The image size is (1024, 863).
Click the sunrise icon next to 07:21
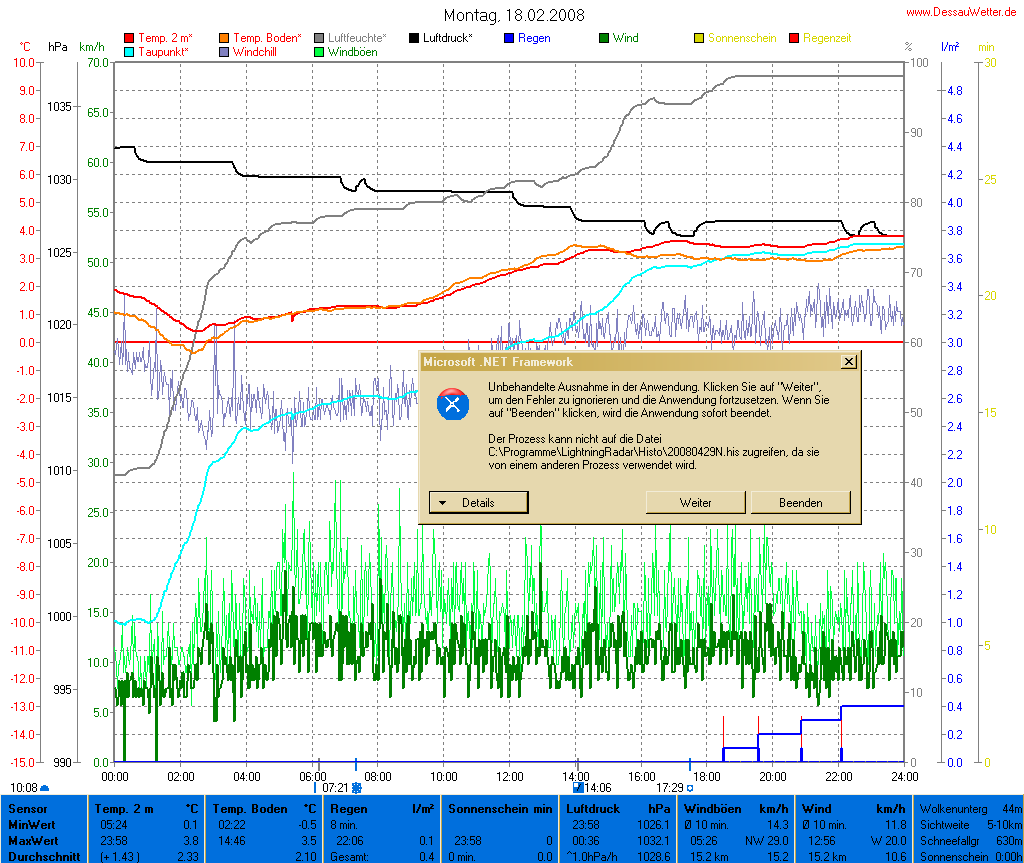(356, 788)
